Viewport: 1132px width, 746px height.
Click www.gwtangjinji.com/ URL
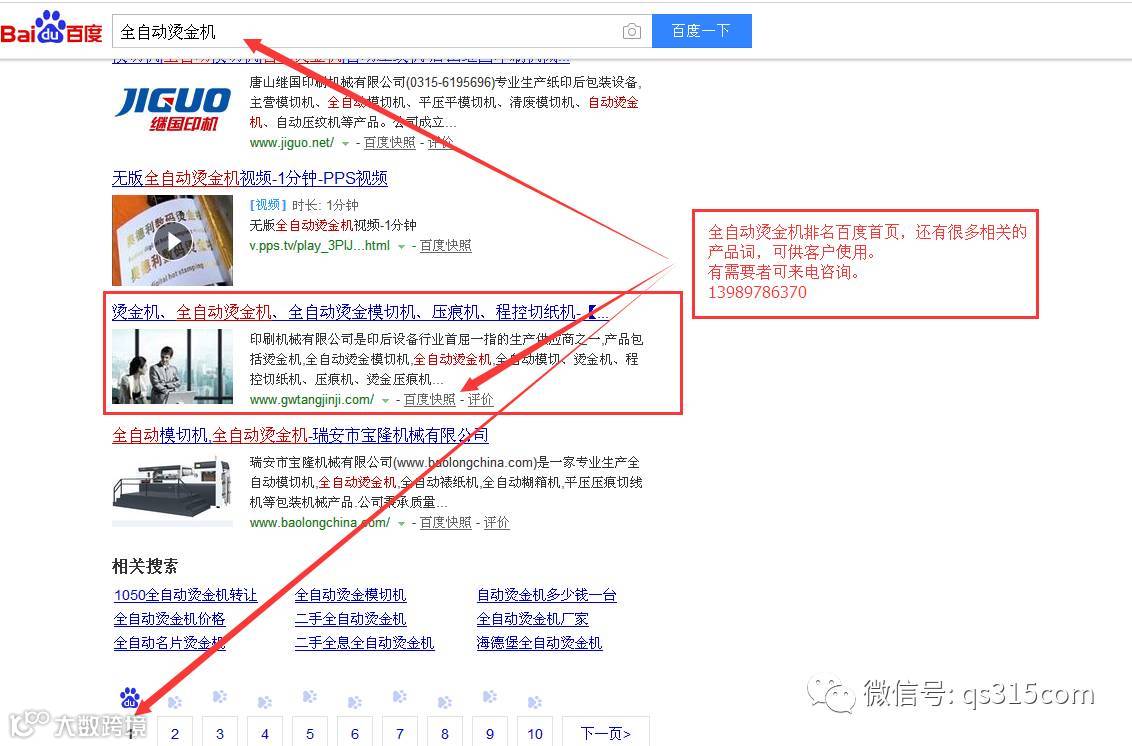tap(312, 399)
